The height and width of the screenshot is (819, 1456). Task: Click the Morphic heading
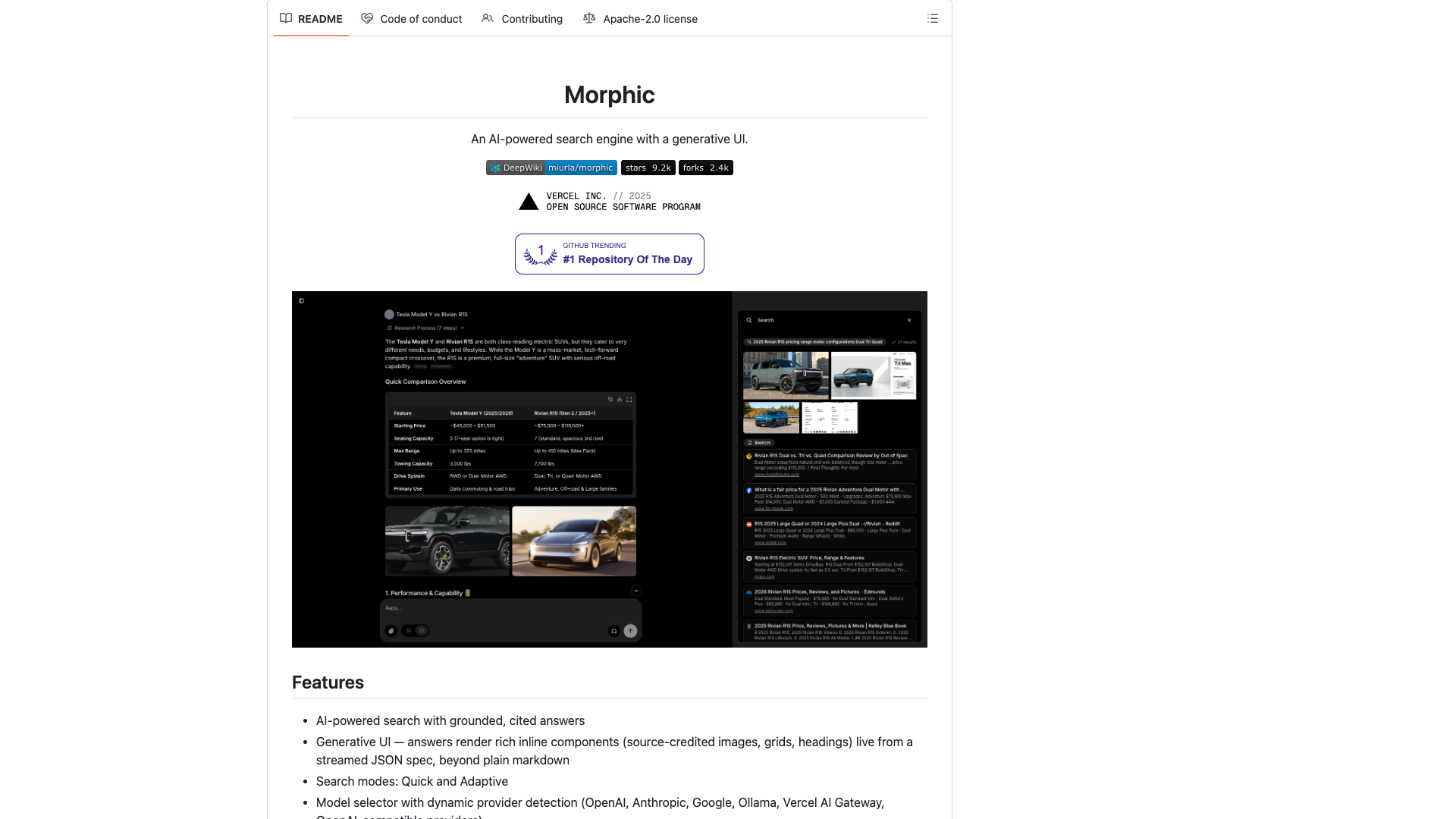[610, 95]
